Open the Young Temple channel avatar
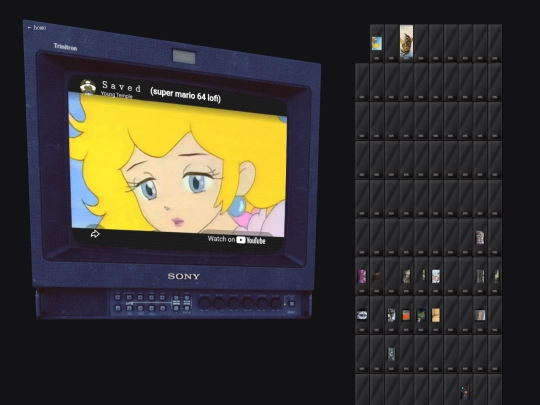The image size is (540, 405). [x=88, y=87]
